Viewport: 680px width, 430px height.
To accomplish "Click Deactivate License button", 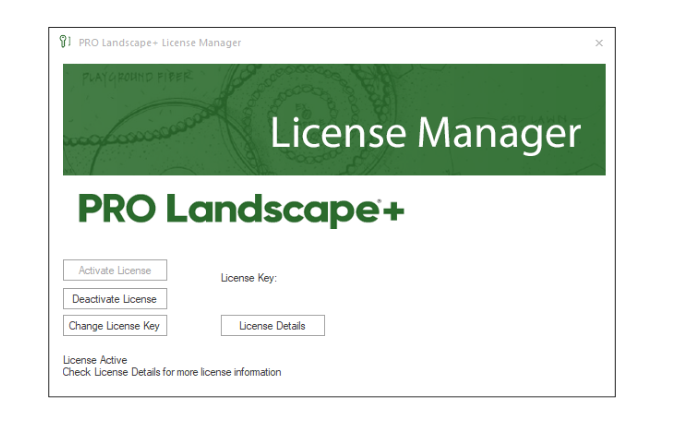I will pyautogui.click(x=115, y=299).
